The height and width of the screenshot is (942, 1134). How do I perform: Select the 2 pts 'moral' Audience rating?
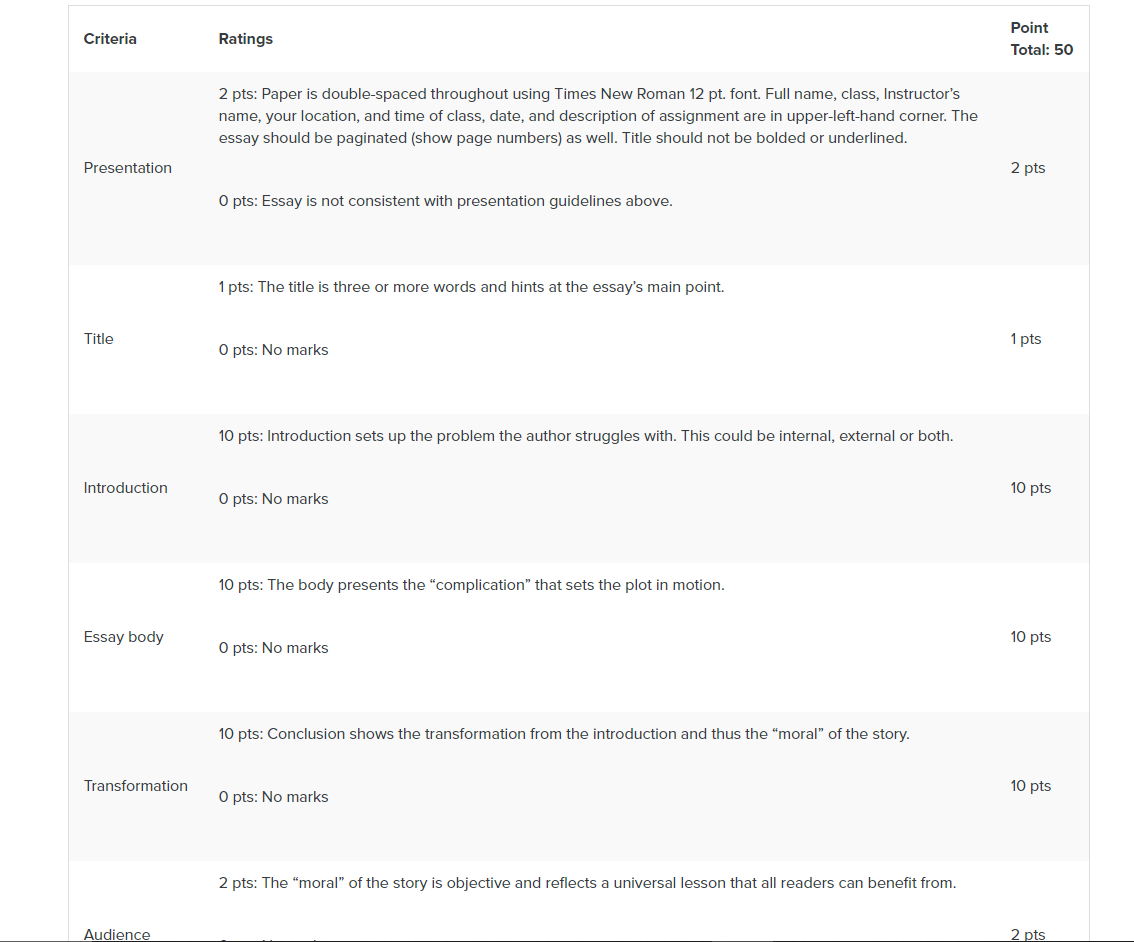point(587,883)
